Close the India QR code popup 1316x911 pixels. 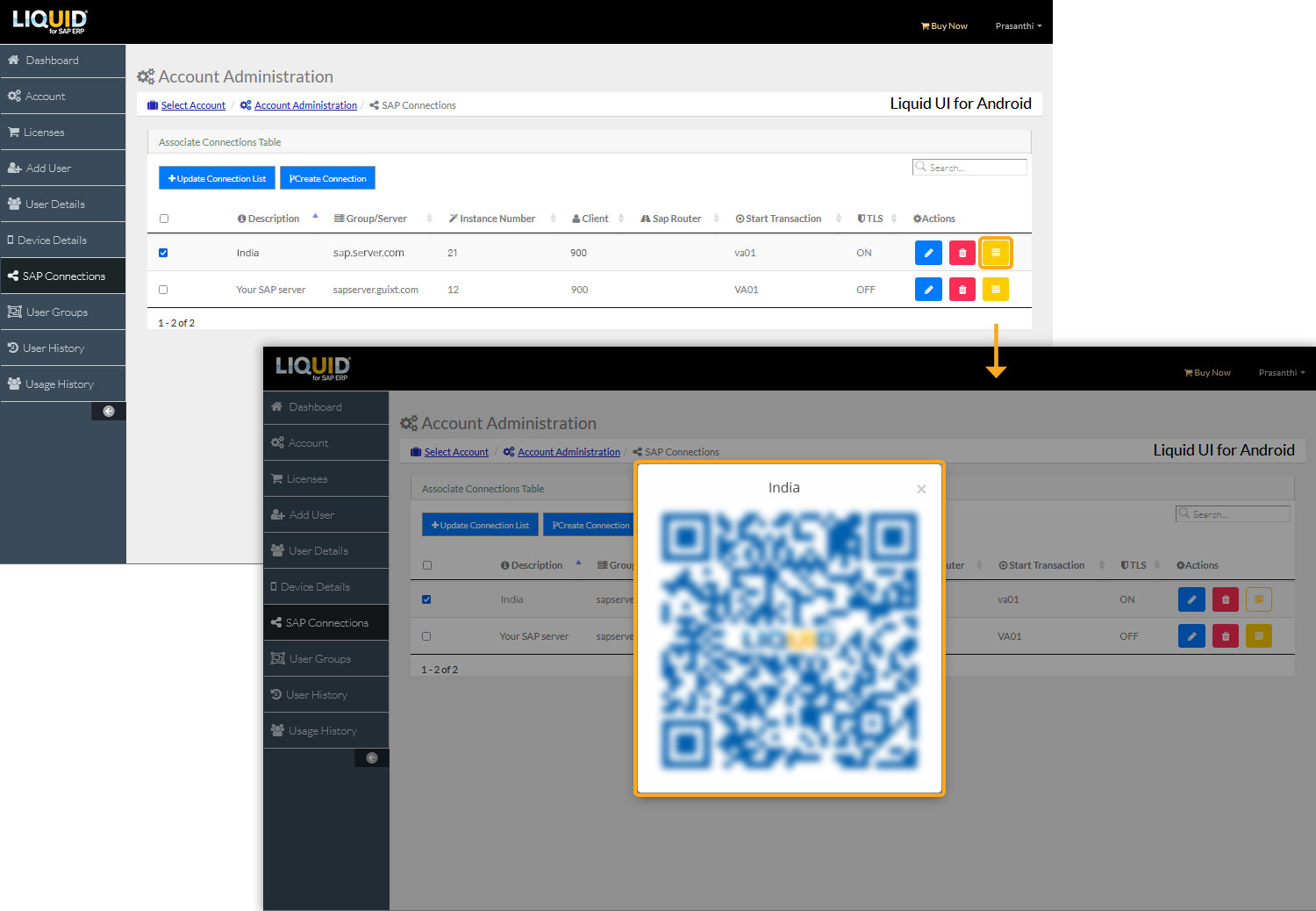(921, 490)
